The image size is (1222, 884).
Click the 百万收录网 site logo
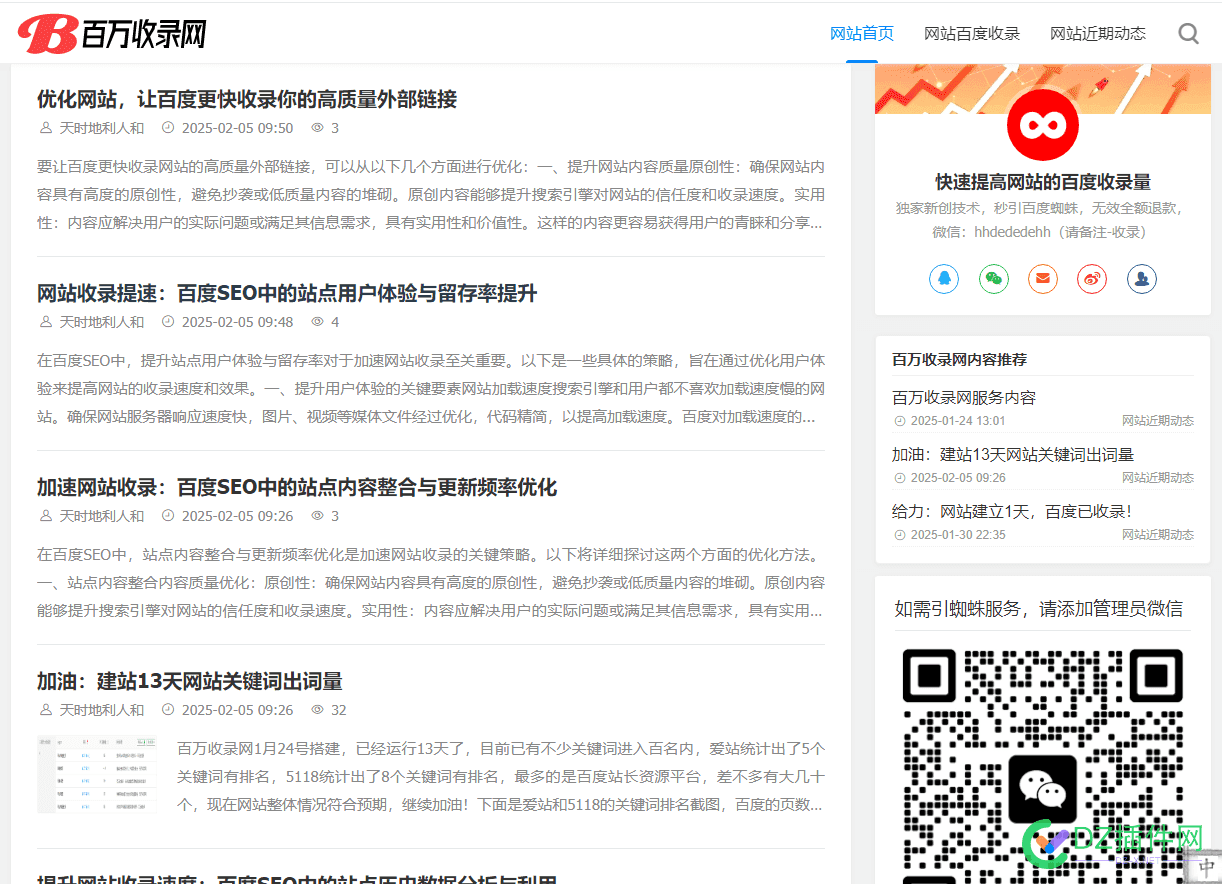tap(113, 34)
